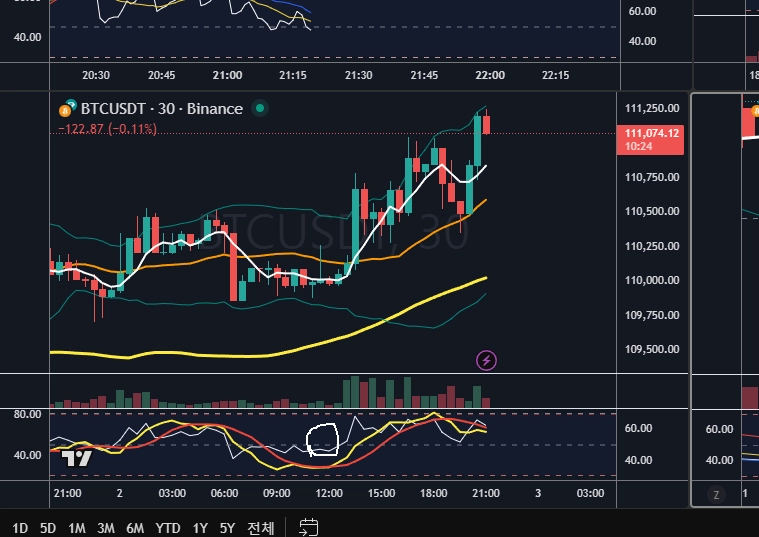Select the 1M time range

[x=76, y=528]
